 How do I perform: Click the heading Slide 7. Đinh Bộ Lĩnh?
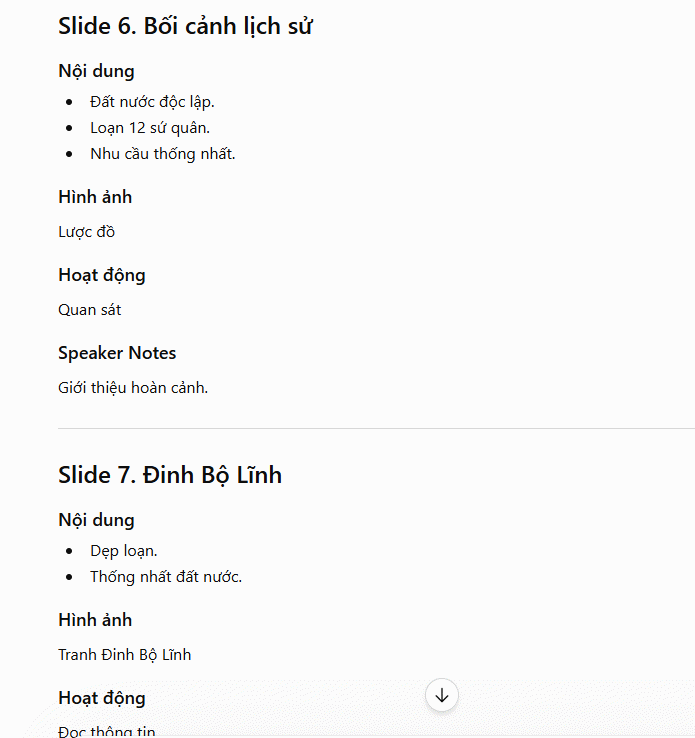coord(170,474)
